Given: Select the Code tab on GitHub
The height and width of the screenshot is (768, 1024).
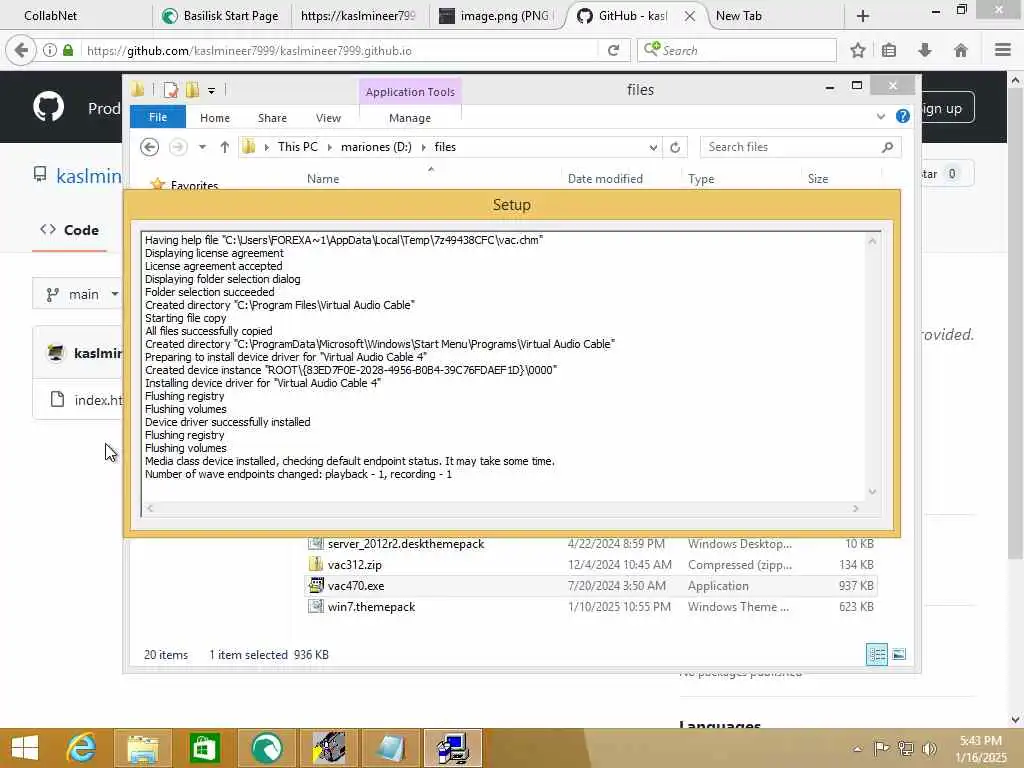Looking at the screenshot, I should [x=69, y=230].
